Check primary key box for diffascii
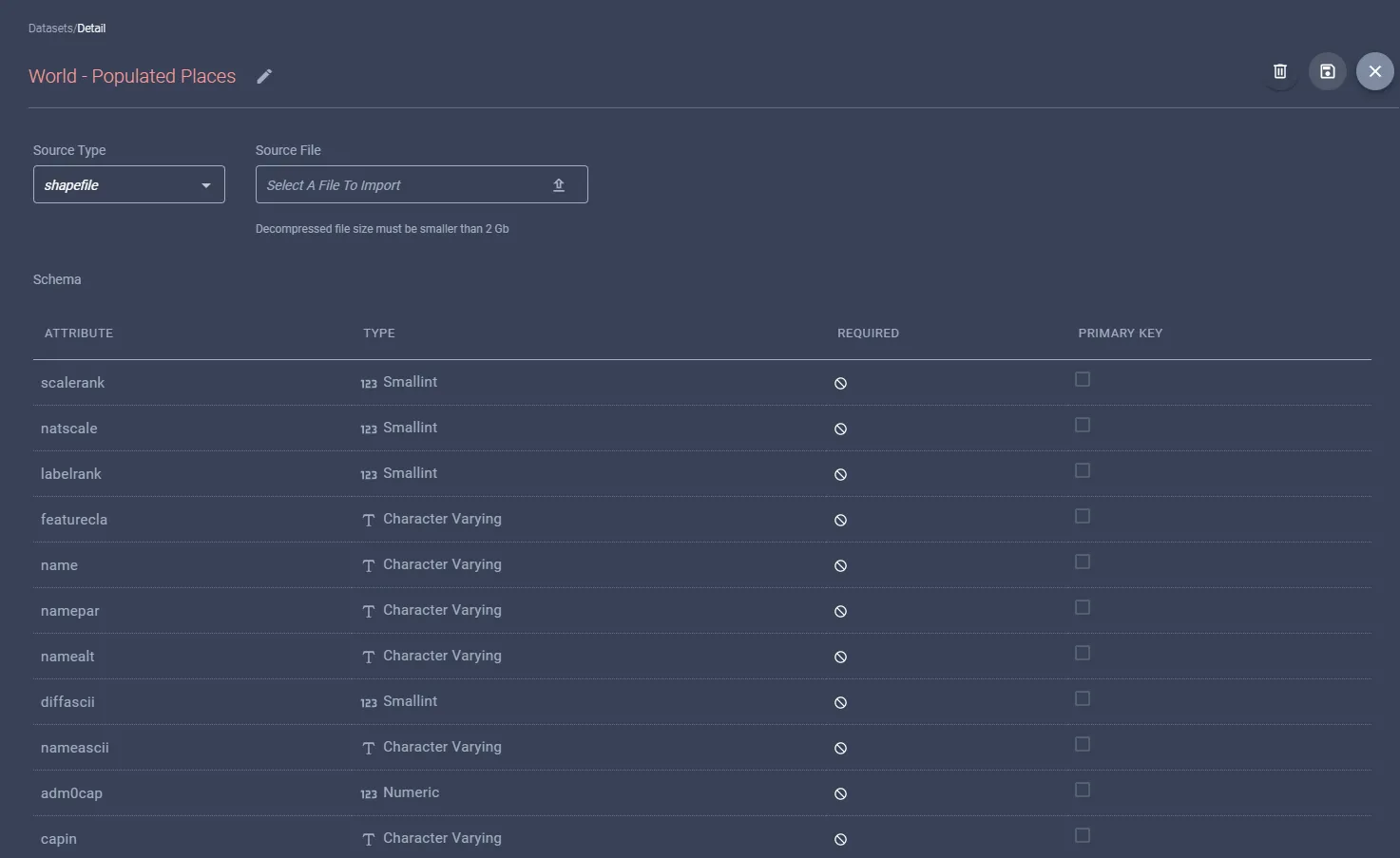1400x858 pixels. (x=1083, y=698)
